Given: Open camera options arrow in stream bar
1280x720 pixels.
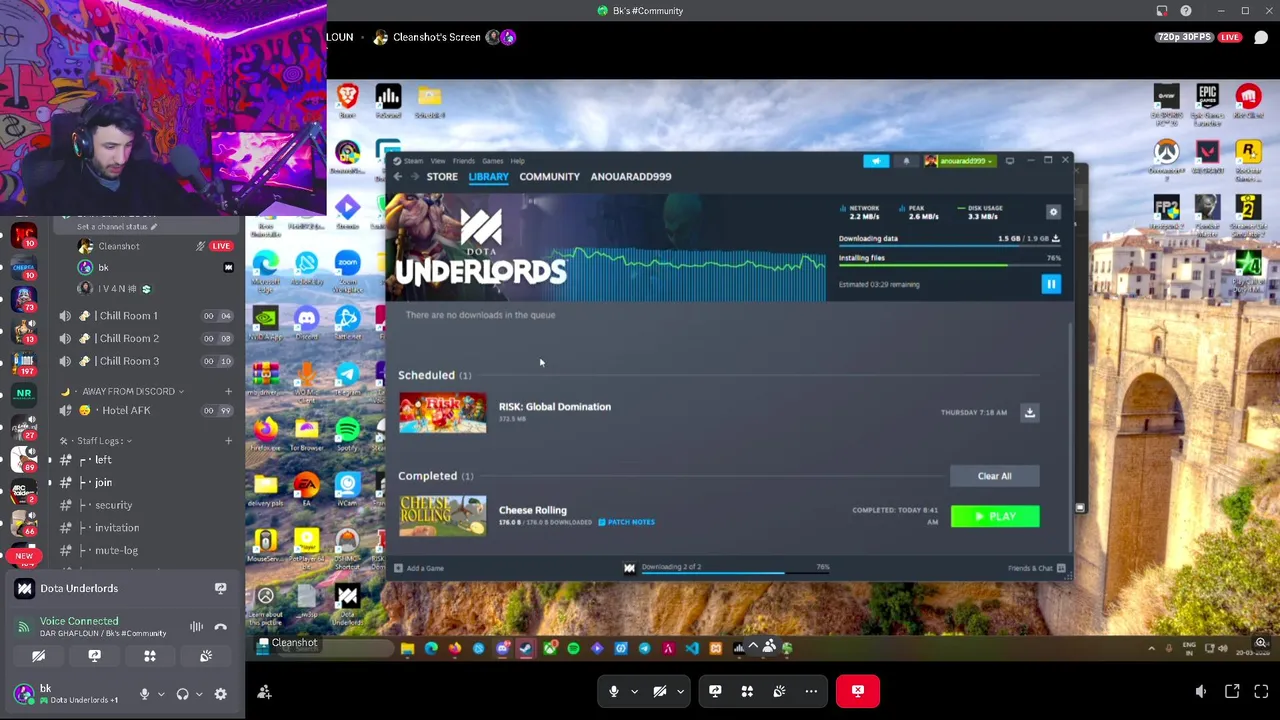Looking at the screenshot, I should pos(680,691).
